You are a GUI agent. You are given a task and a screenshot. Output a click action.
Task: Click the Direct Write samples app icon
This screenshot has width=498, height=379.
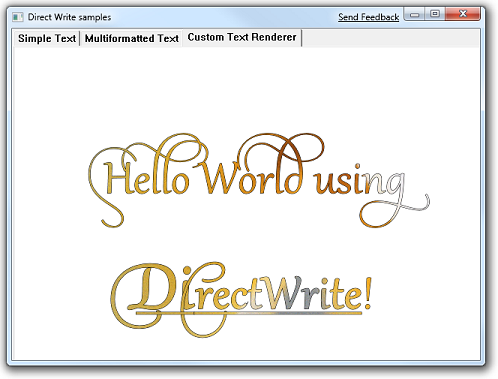[x=17, y=17]
